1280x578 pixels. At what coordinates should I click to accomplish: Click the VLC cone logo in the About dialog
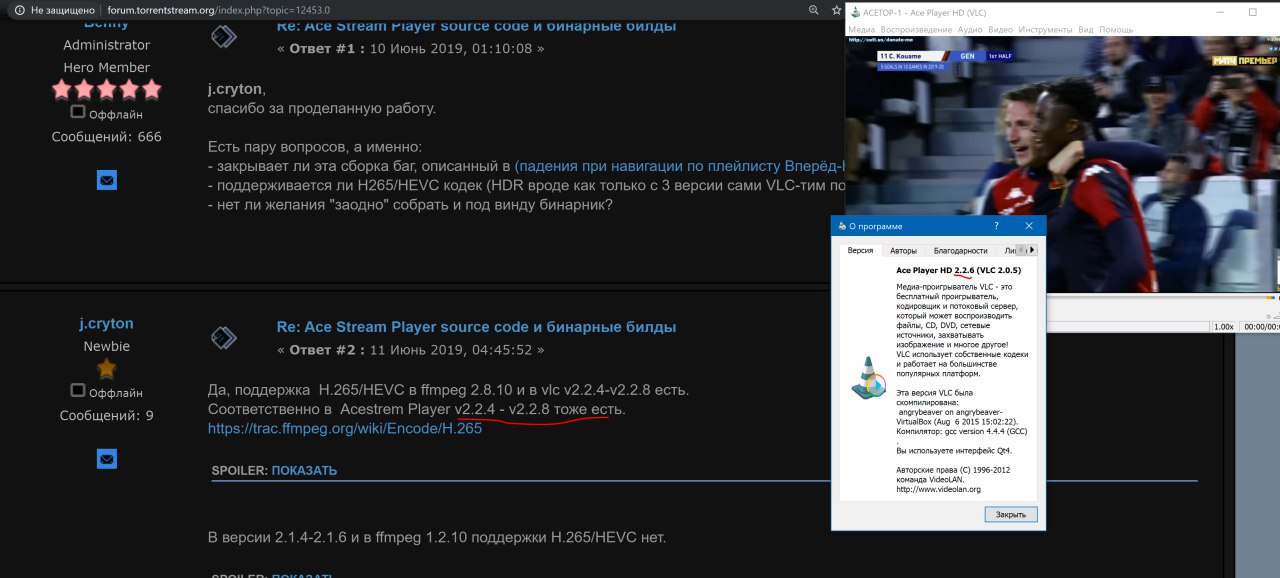[868, 378]
